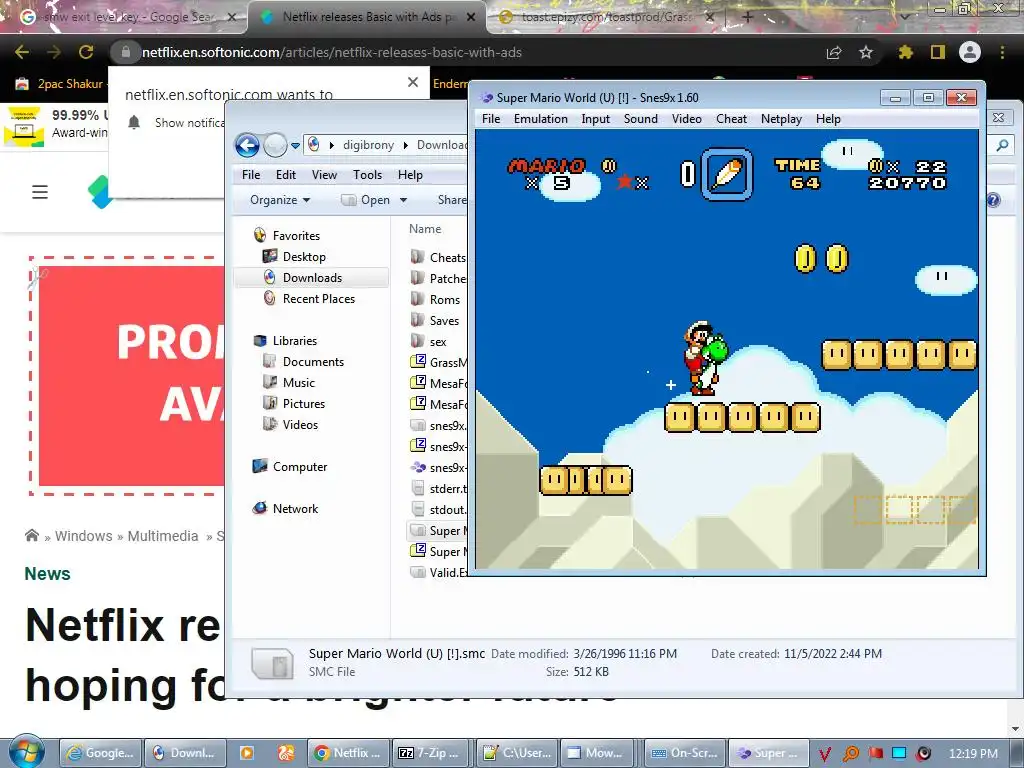Open the Snes9x File menu
The width and height of the screenshot is (1024, 768).
pos(490,119)
